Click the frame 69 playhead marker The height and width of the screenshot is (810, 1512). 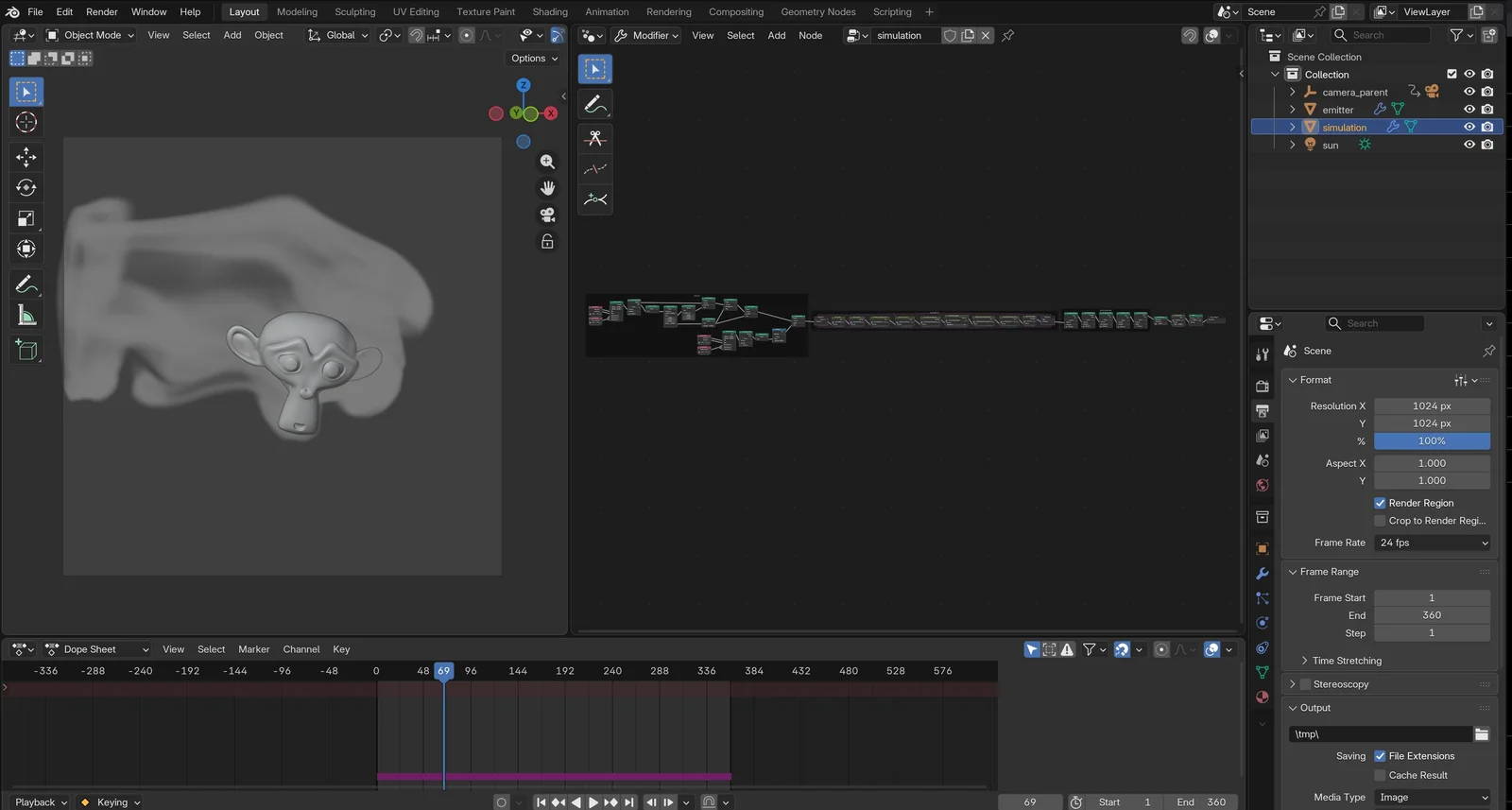[443, 671]
